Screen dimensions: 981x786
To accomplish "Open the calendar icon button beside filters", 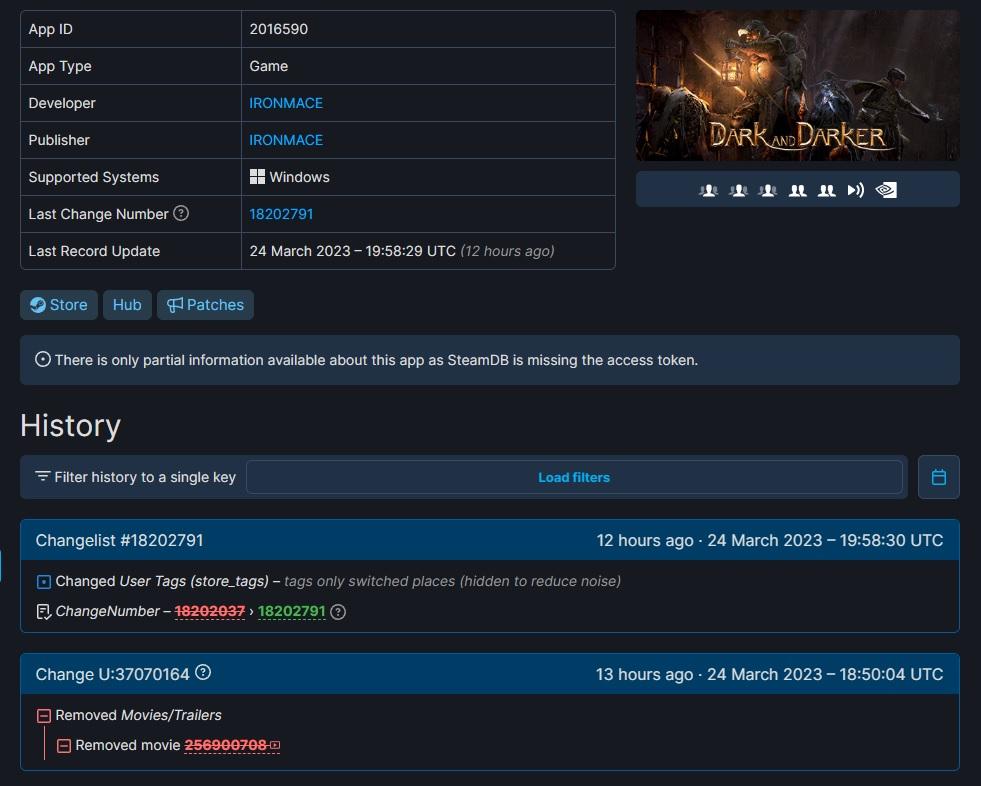I will coord(938,477).
